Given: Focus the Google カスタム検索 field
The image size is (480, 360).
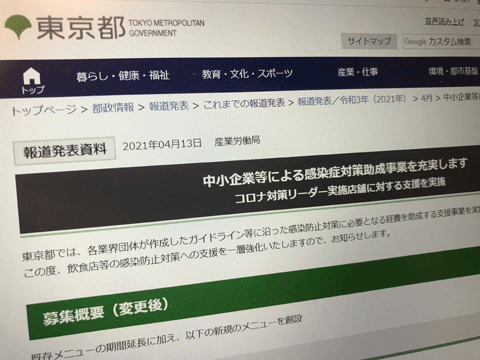Looking at the screenshot, I should [441, 41].
